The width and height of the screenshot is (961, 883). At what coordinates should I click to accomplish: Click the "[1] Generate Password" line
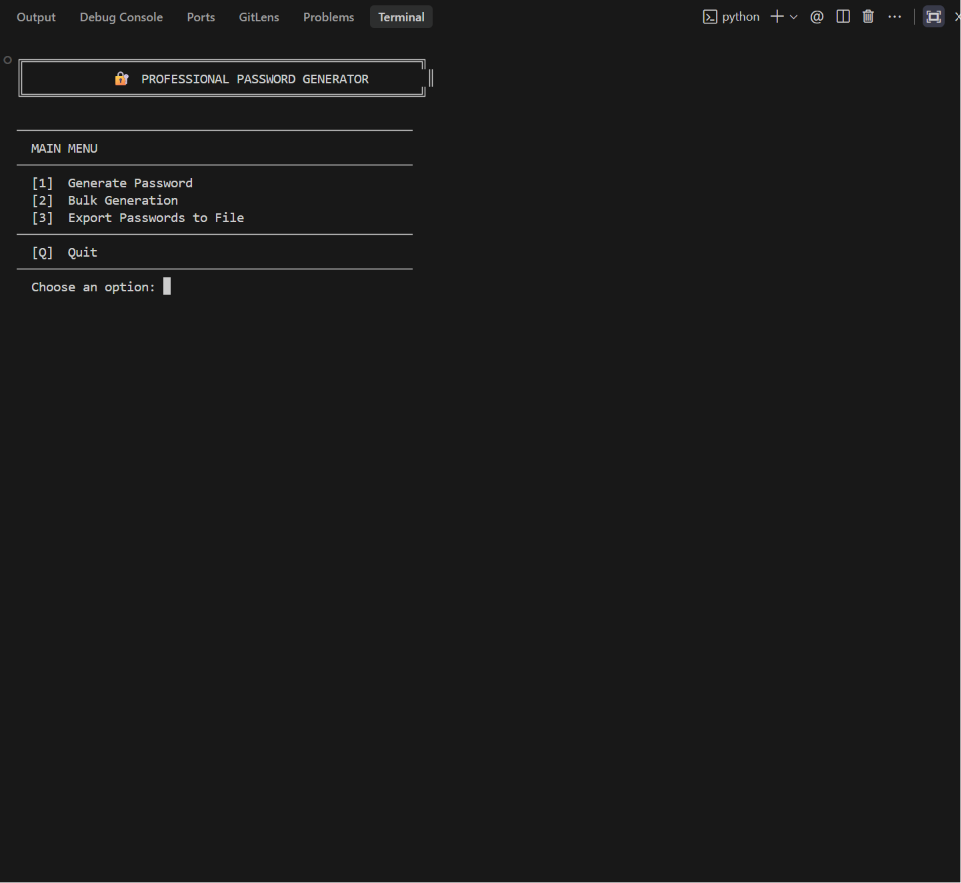click(112, 183)
